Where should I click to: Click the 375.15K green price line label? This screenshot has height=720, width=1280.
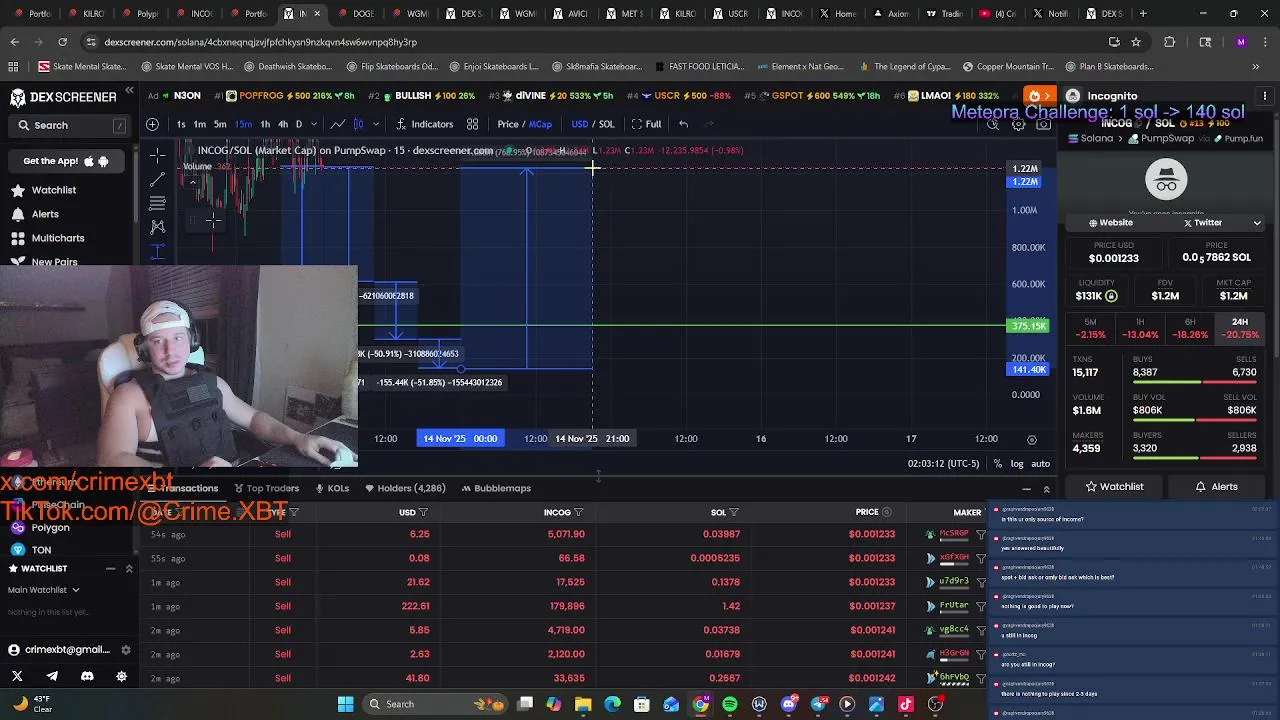coord(1028,326)
